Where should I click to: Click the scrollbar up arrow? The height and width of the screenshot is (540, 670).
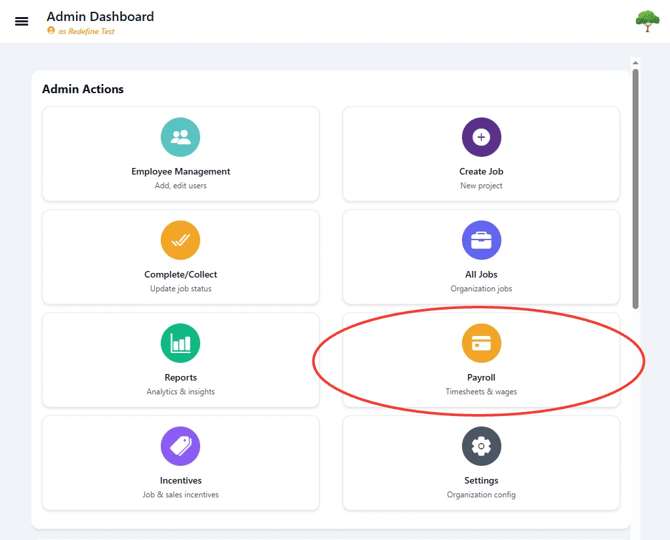tap(635, 63)
